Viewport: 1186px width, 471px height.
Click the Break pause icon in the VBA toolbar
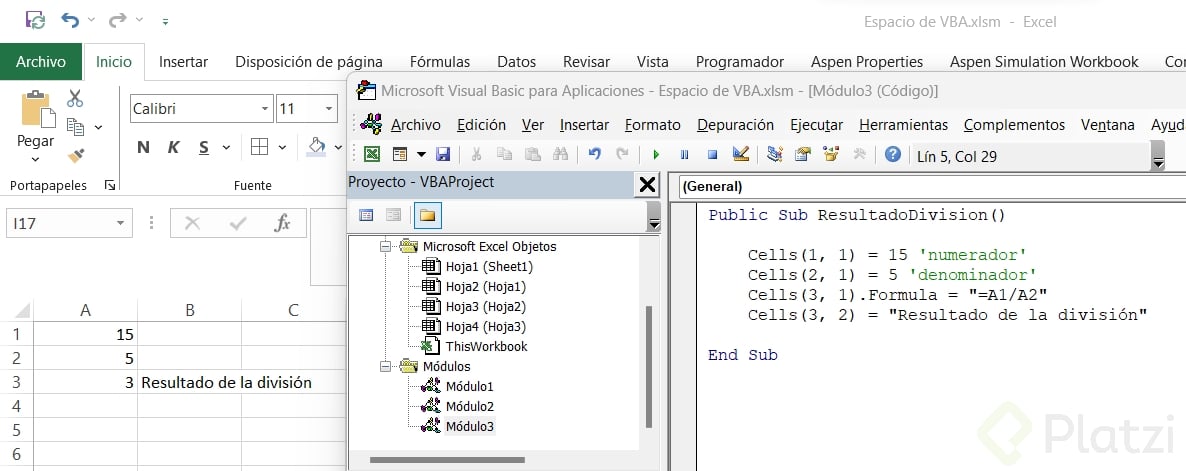point(685,155)
